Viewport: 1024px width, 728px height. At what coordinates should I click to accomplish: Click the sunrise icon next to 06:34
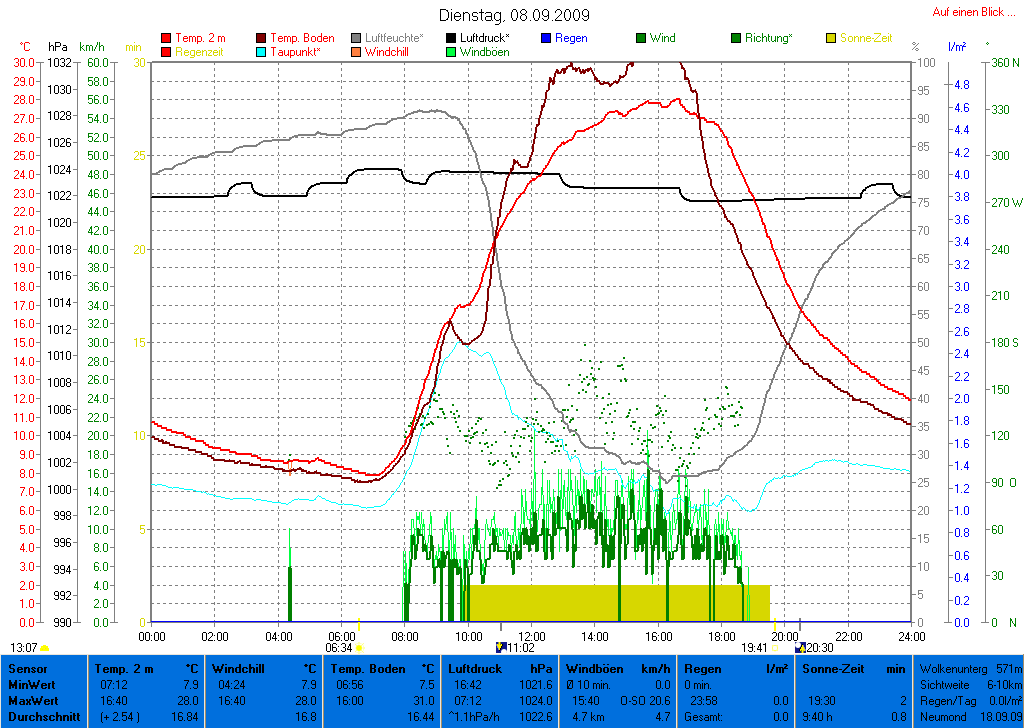pos(358,648)
